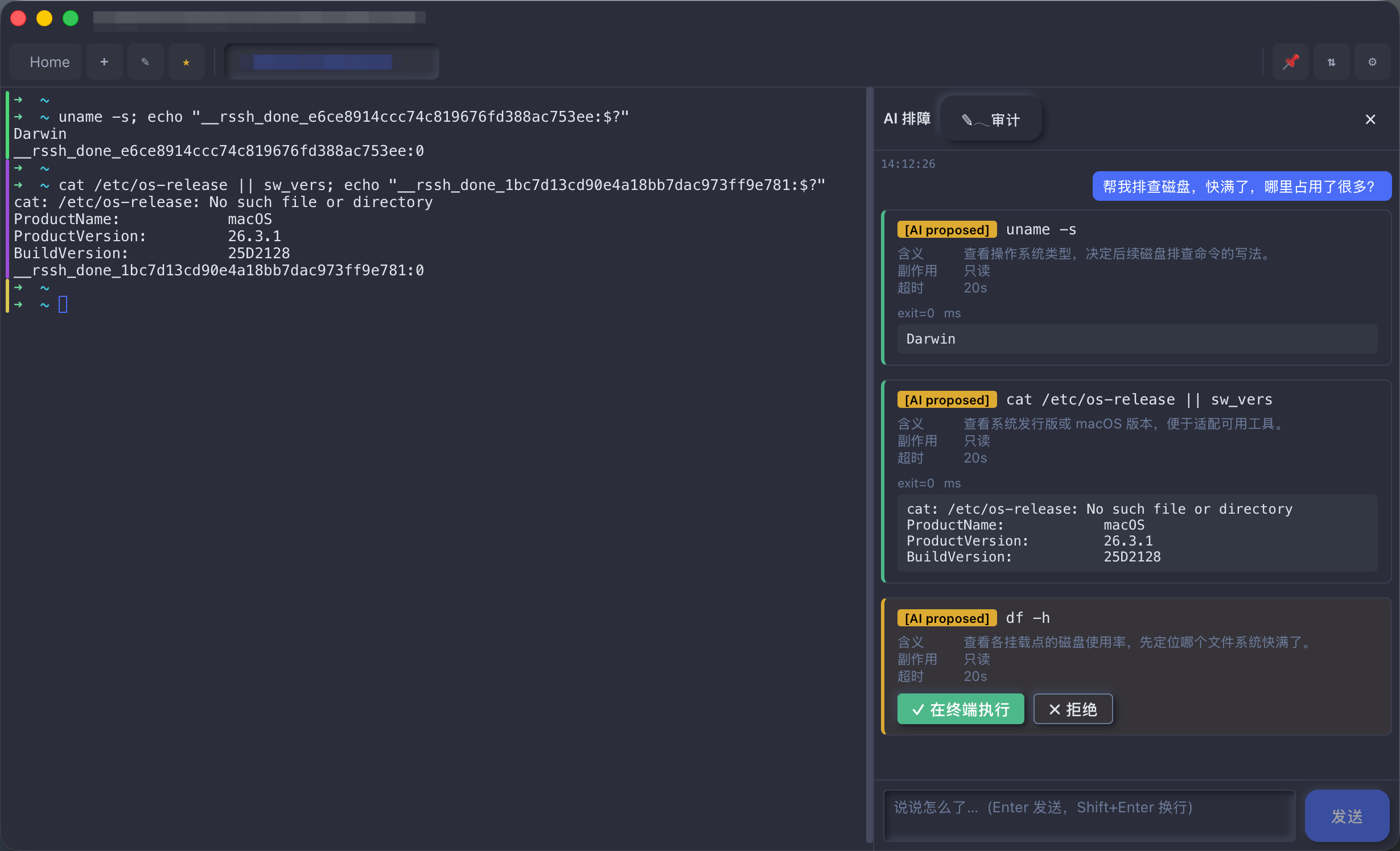Click the 'Darwin' output in AI card
The width and height of the screenshot is (1400, 851).
(1137, 339)
